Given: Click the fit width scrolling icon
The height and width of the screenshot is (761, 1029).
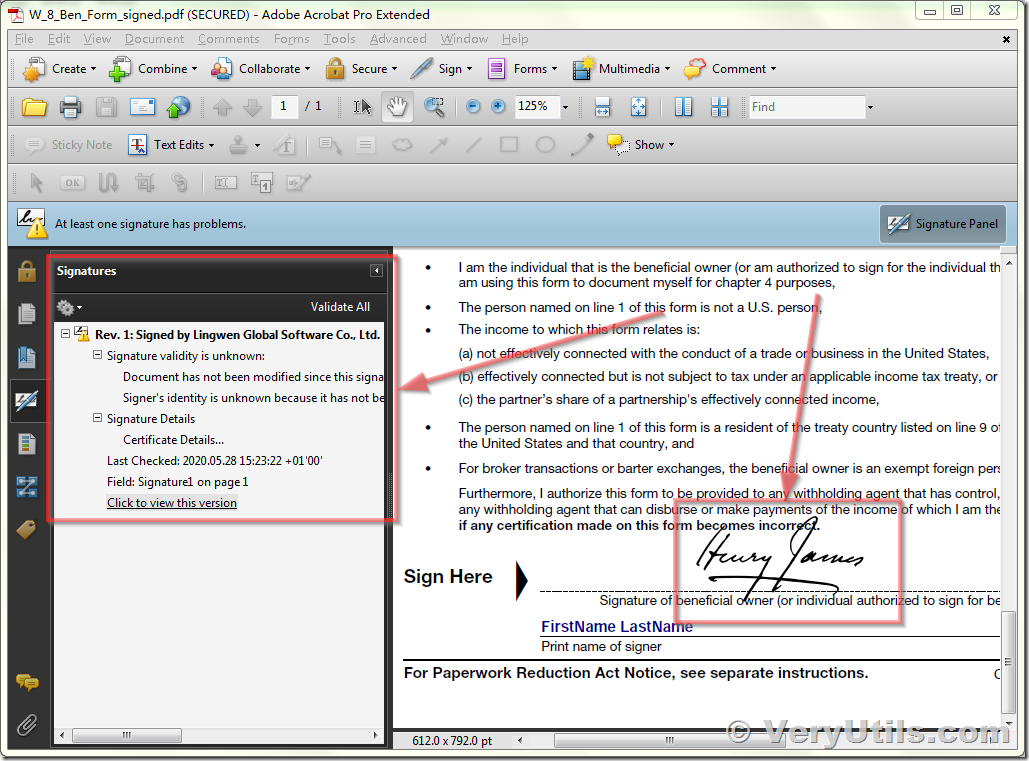Looking at the screenshot, I should coord(602,106).
